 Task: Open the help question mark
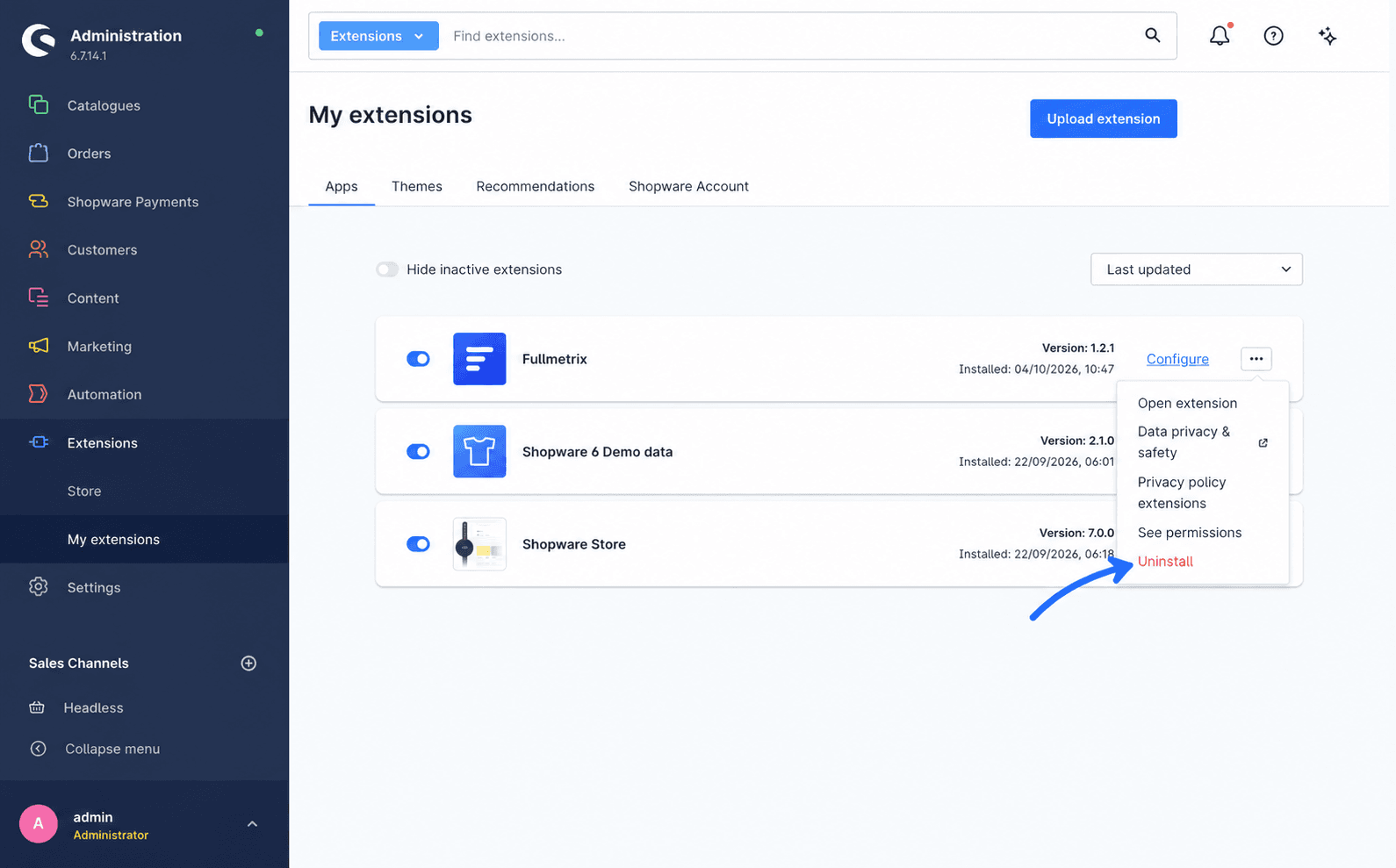pyautogui.click(x=1273, y=36)
